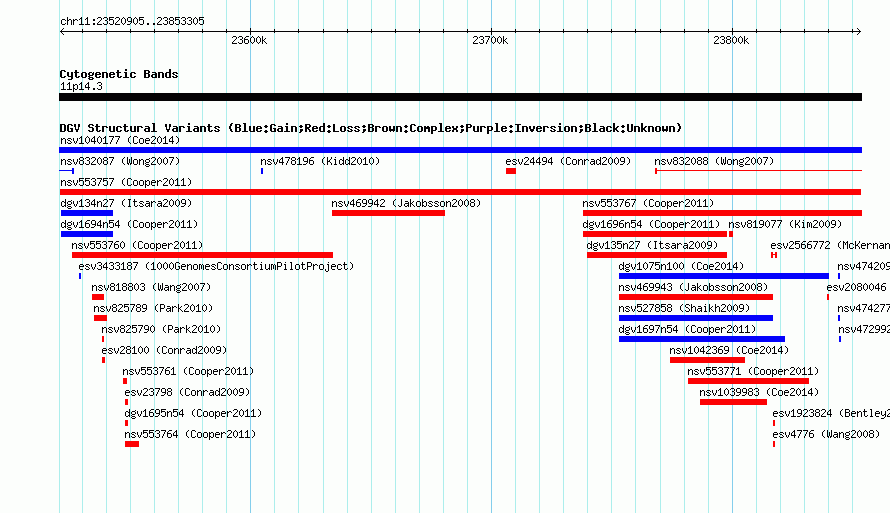Select the red nsv1042369 loss bar

coord(707,360)
